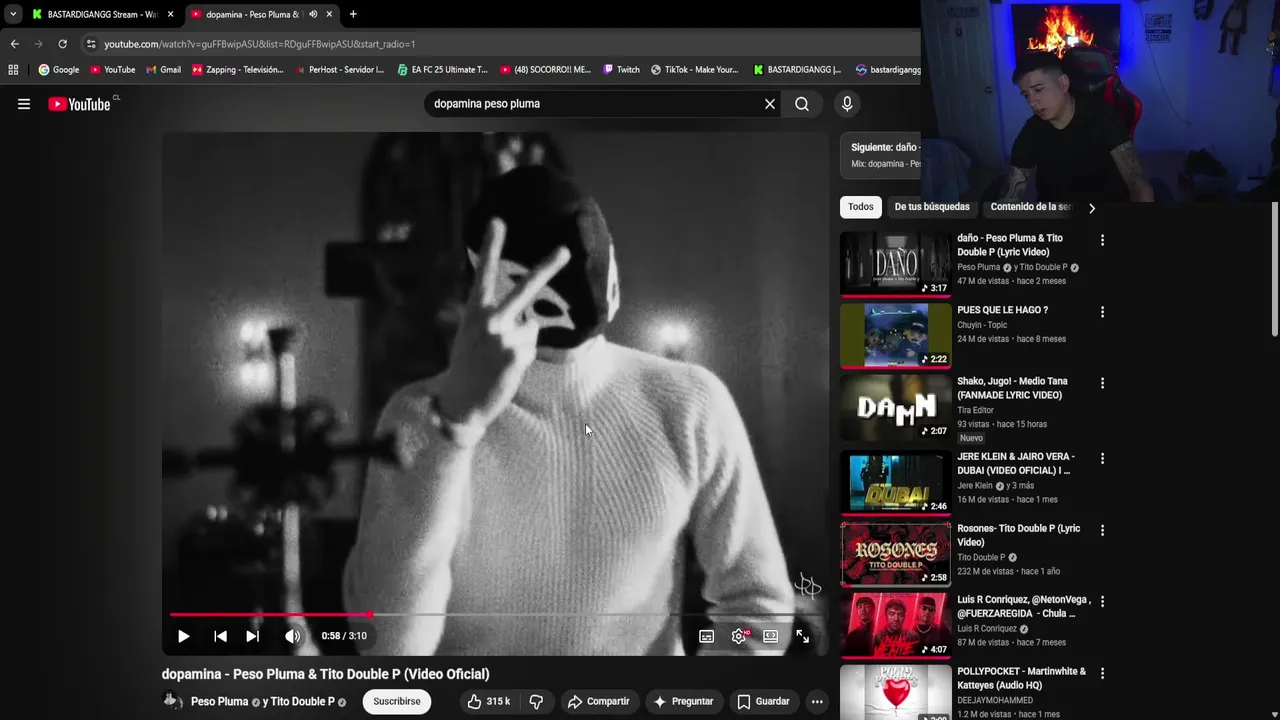The width and height of the screenshot is (1280, 720).
Task: Expand the Siguiente: daño mix panel
Action: tap(880, 155)
